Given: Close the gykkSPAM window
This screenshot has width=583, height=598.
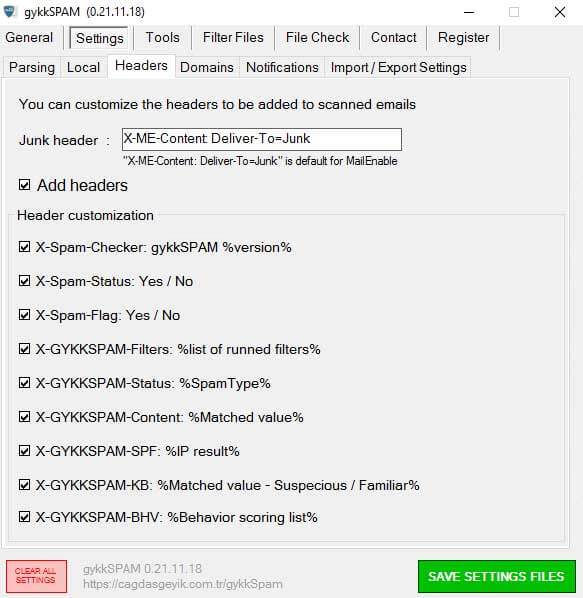Looking at the screenshot, I should click(x=560, y=12).
